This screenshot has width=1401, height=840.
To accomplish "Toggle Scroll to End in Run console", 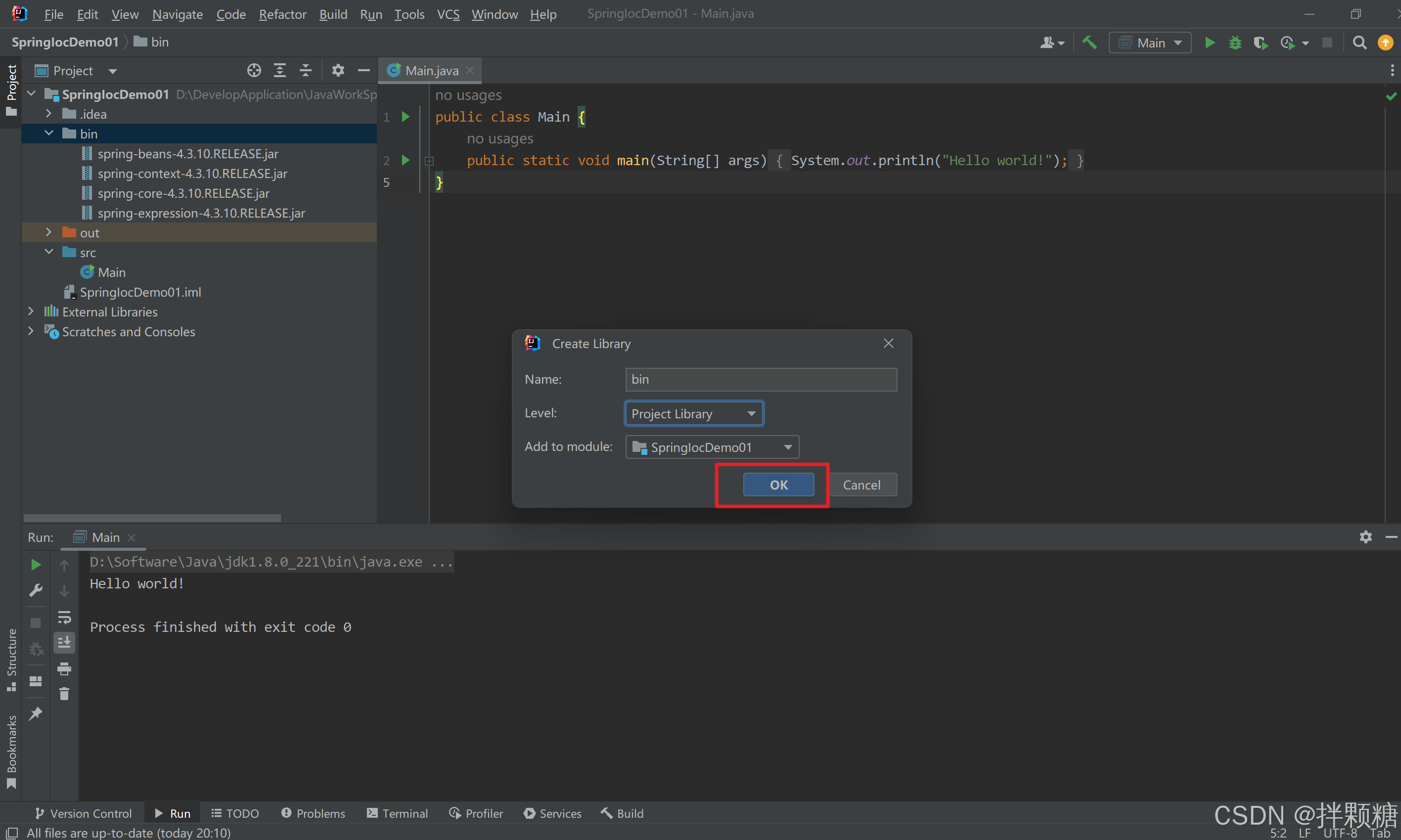I will (x=64, y=642).
